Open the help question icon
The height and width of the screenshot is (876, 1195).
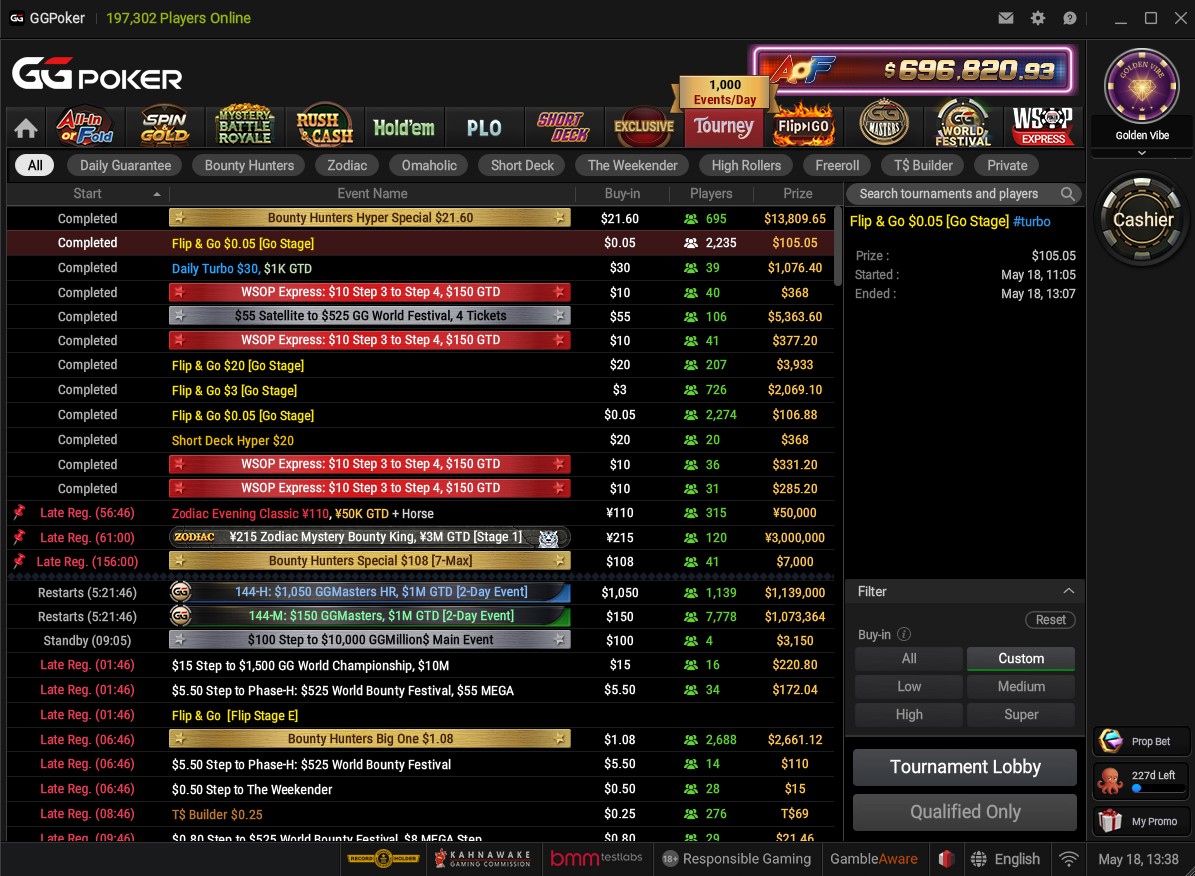[1070, 18]
